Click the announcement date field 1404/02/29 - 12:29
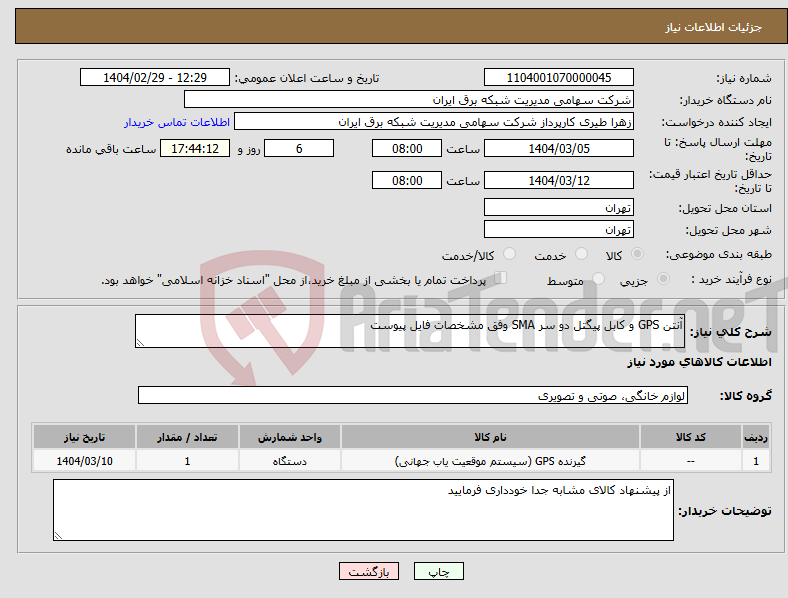The height and width of the screenshot is (598, 788). 155,77
